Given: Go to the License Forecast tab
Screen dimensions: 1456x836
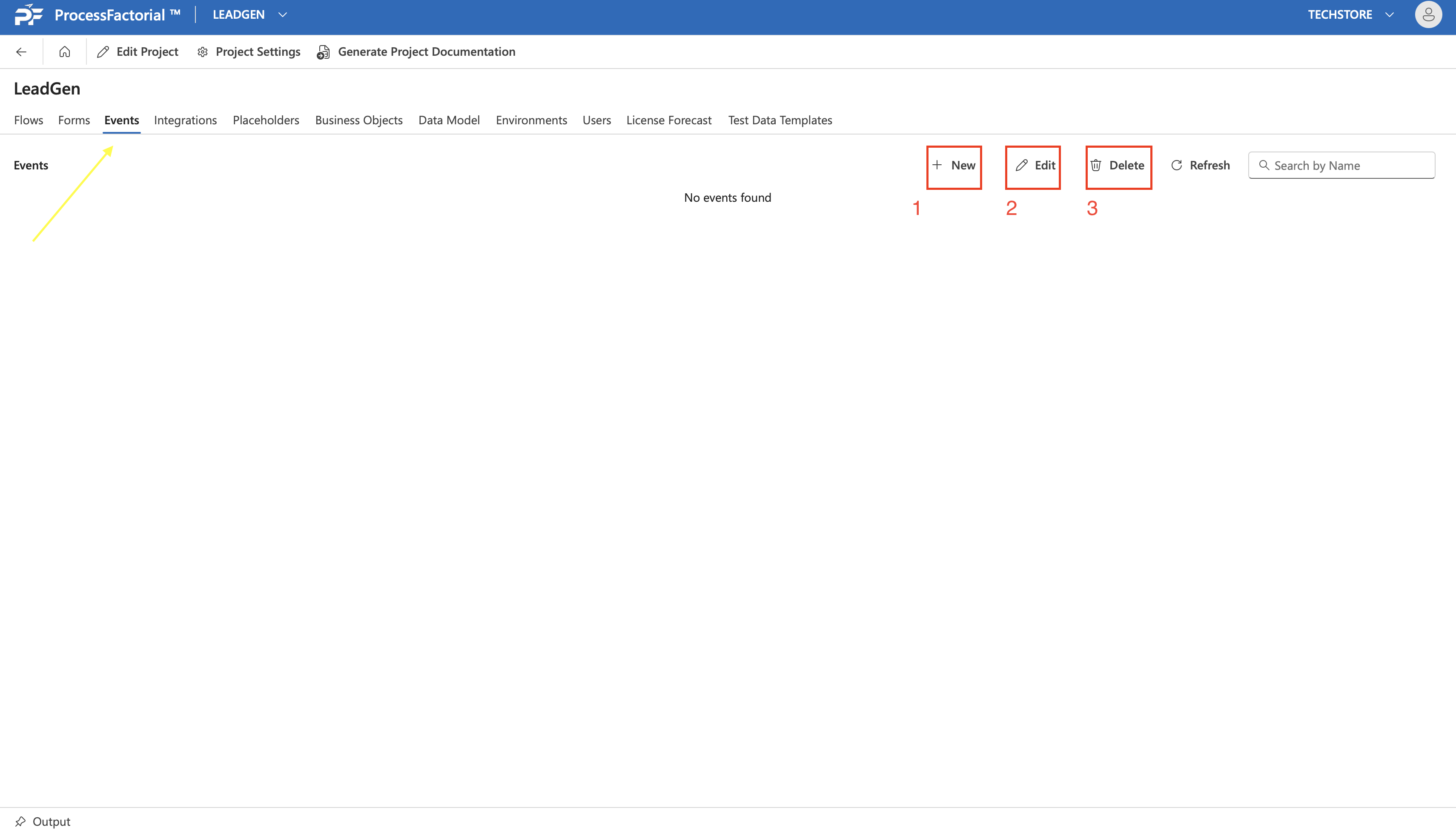Looking at the screenshot, I should coord(668,120).
